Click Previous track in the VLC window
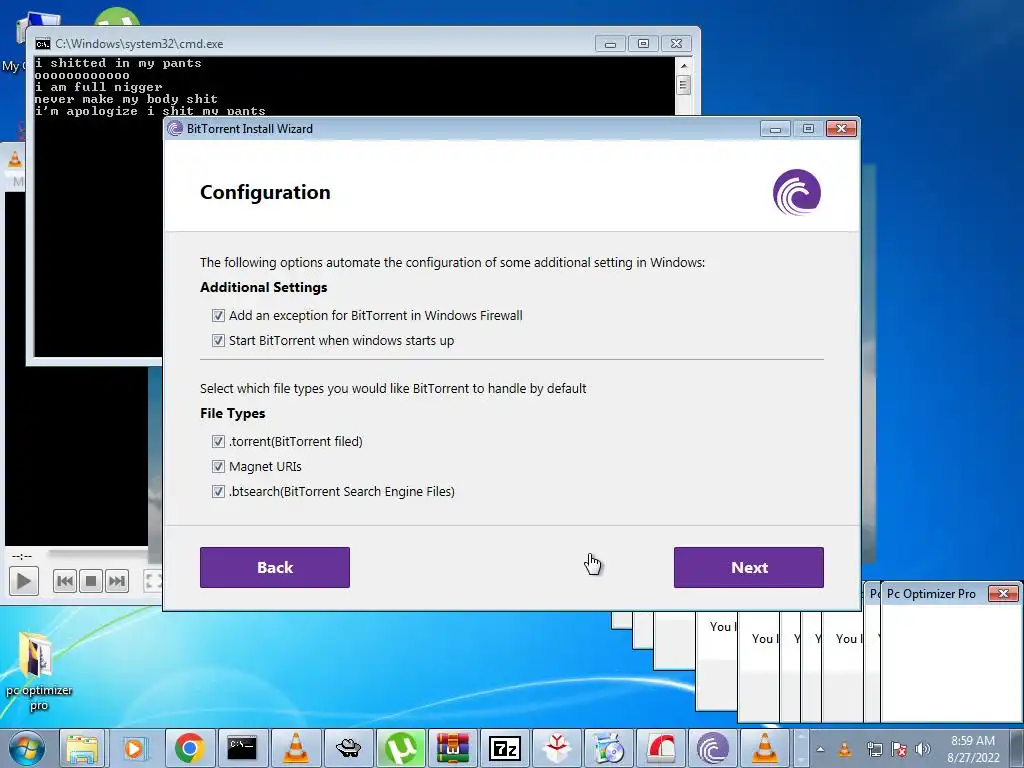Image resolution: width=1024 pixels, height=768 pixels. pyautogui.click(x=65, y=581)
